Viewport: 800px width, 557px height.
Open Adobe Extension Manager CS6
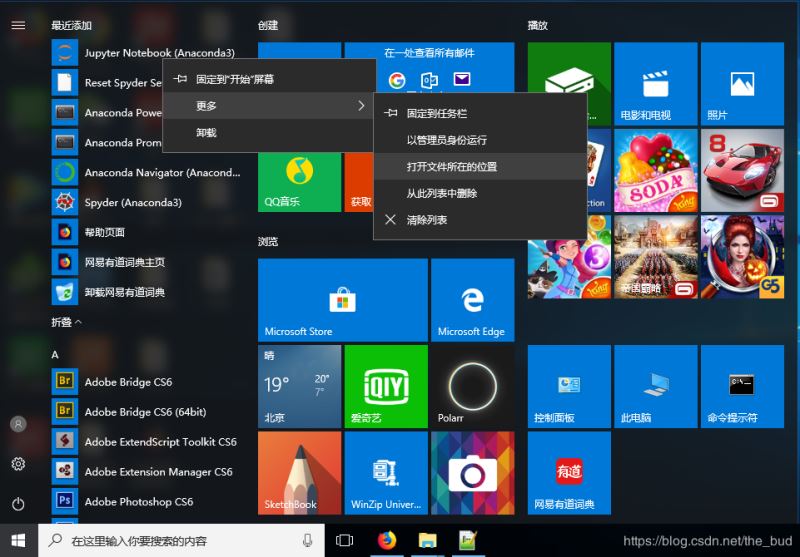[147, 471]
